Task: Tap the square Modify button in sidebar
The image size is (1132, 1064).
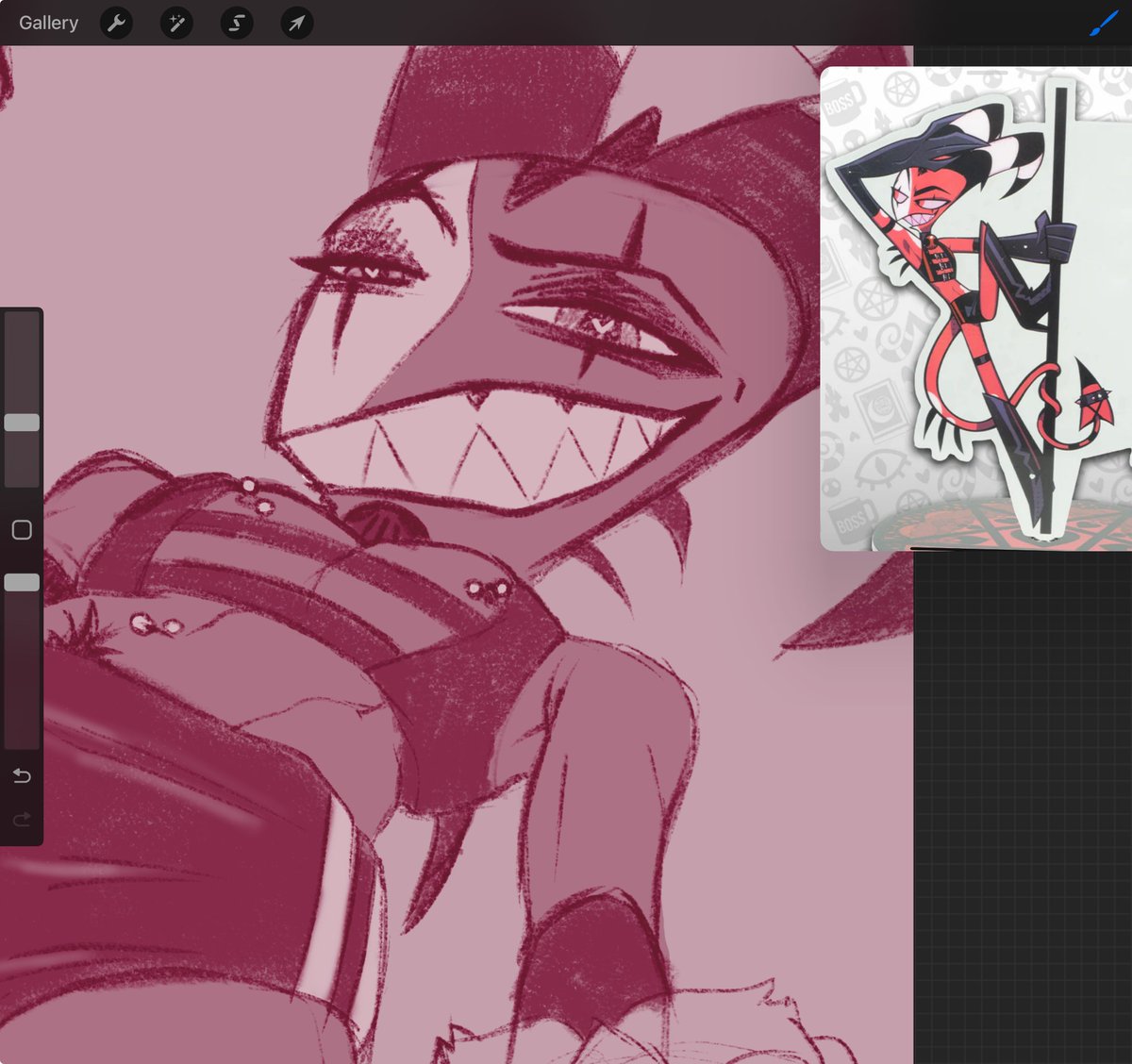Action: pos(22,530)
